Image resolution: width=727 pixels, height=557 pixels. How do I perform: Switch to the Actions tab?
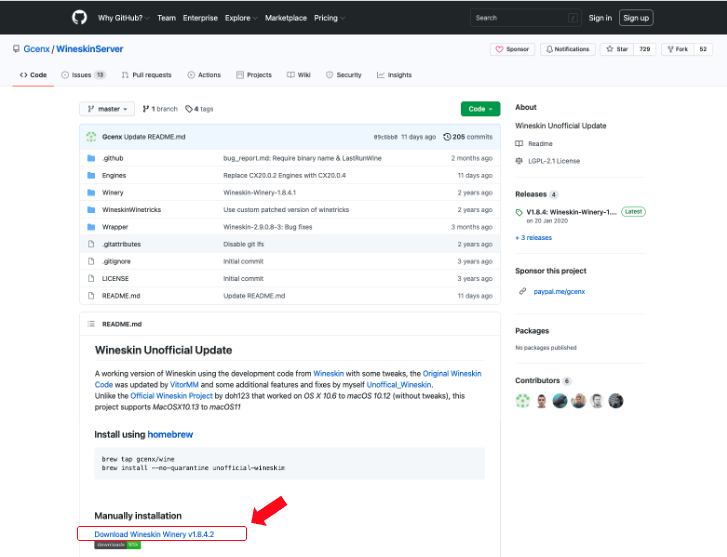tap(204, 75)
